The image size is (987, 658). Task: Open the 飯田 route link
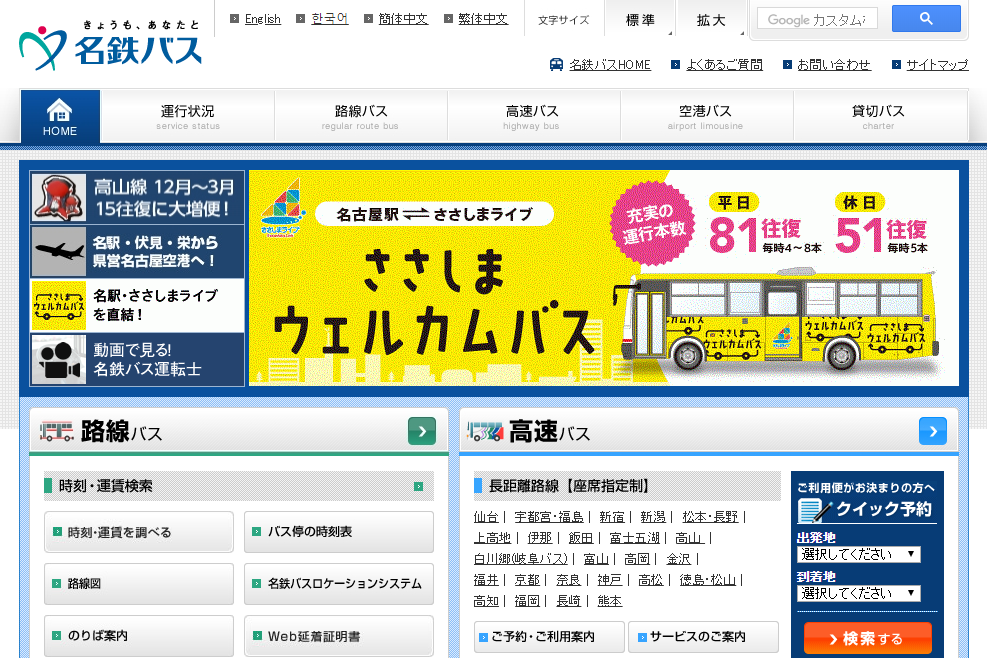click(x=580, y=538)
